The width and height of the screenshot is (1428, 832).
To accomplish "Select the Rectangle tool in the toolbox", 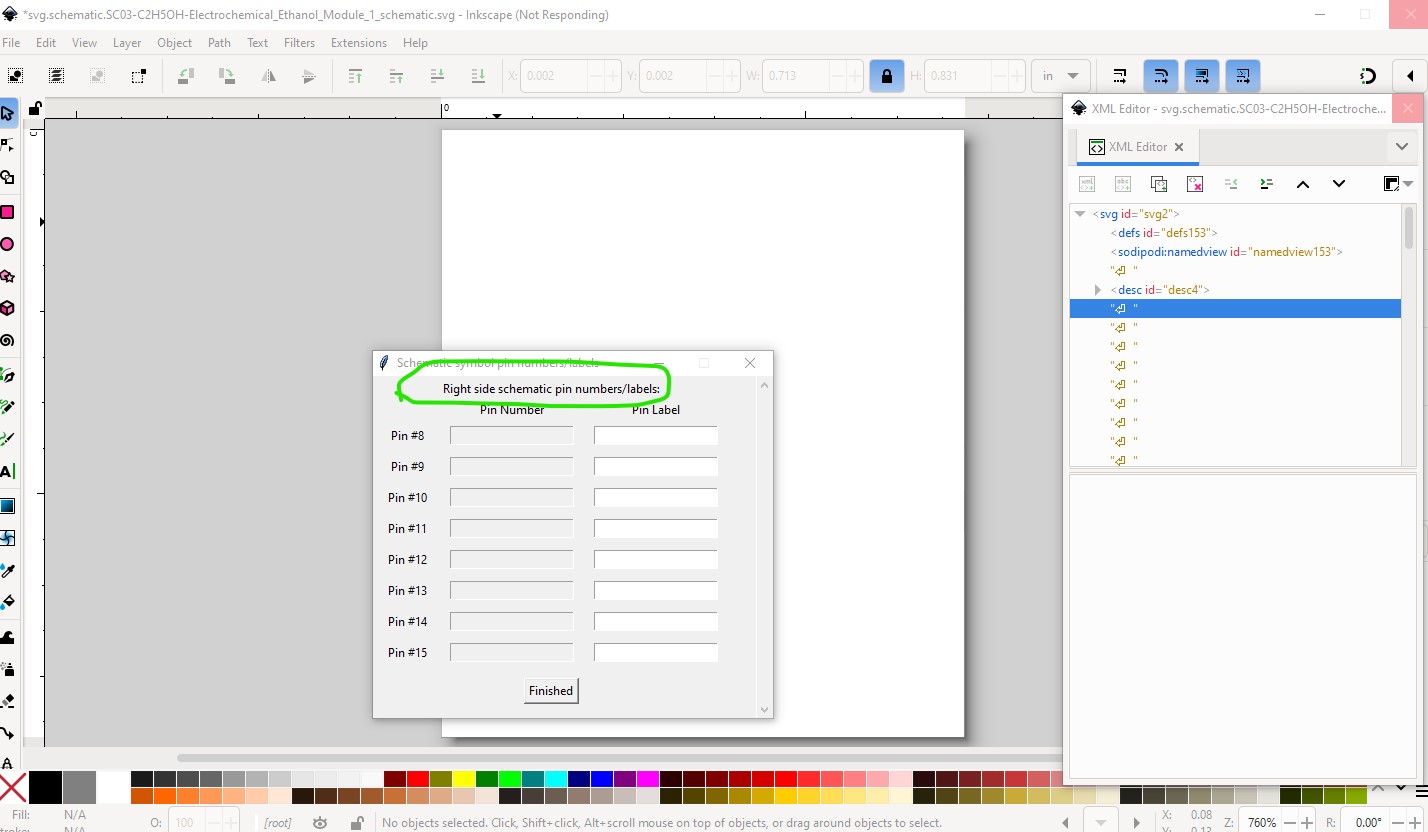I will tap(7, 212).
